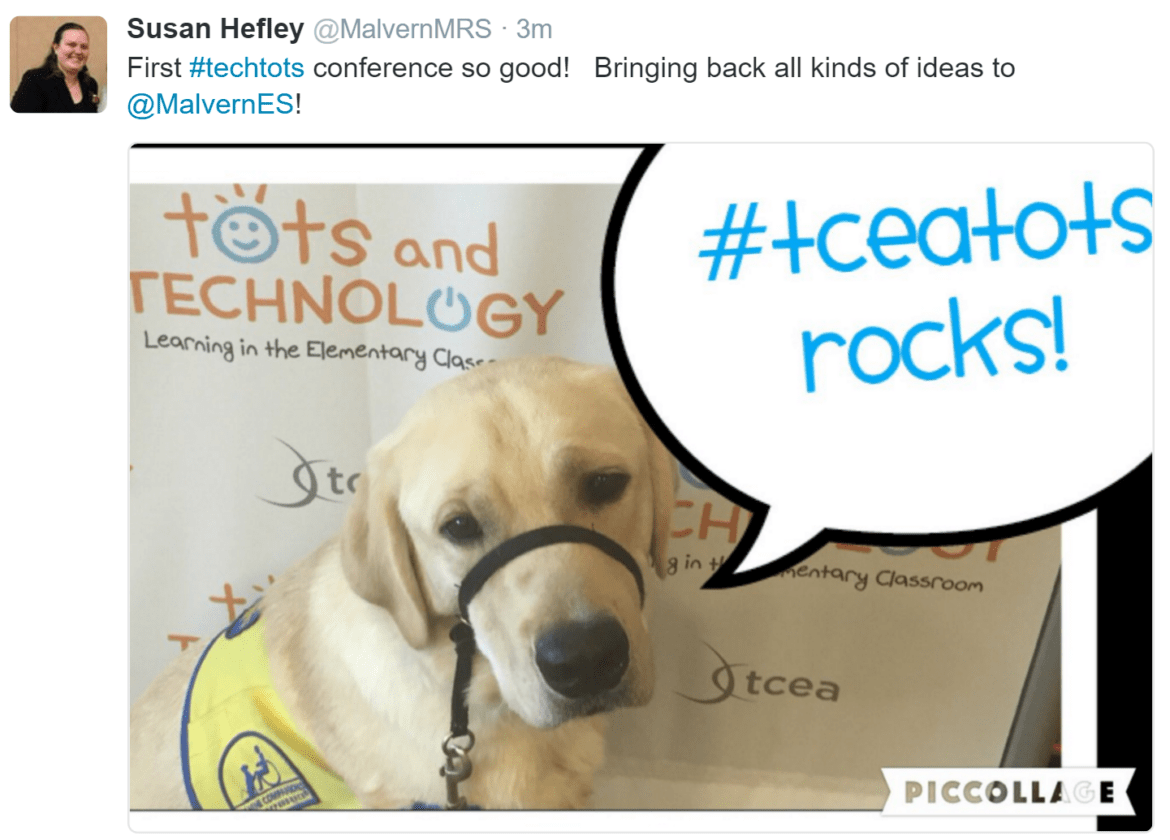
Task: Open the @MalvernMRS handle
Action: coord(402,29)
